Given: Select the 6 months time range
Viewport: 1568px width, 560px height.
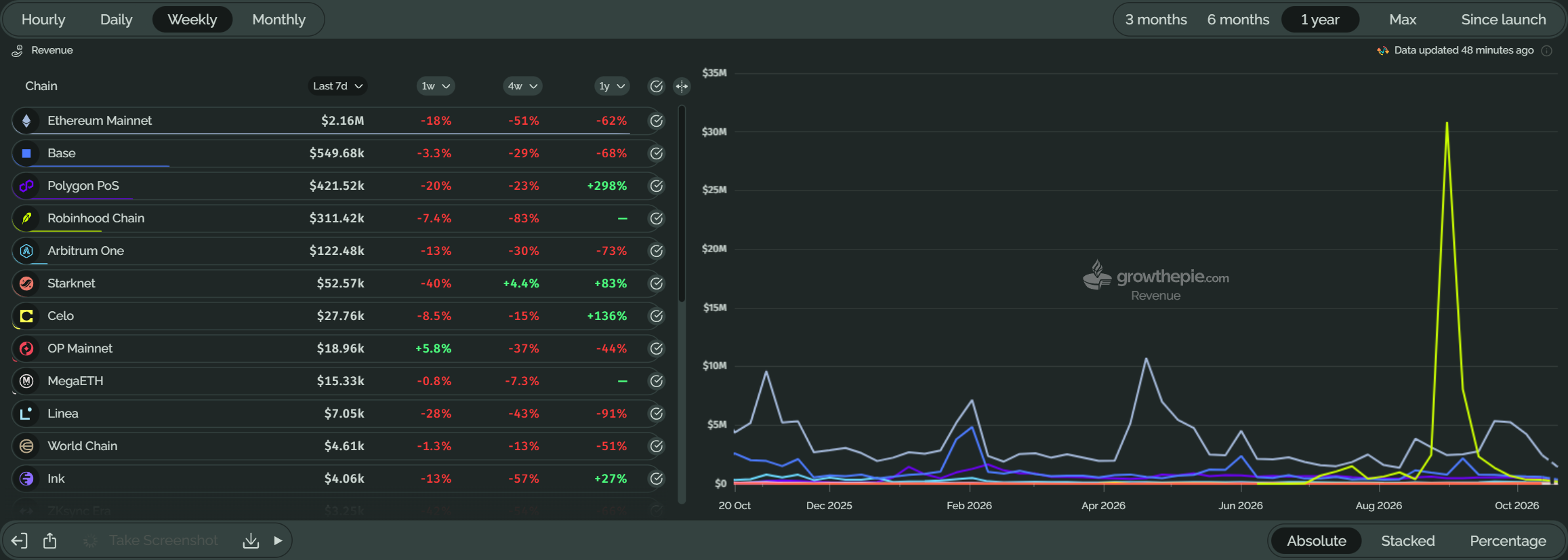Looking at the screenshot, I should pyautogui.click(x=1238, y=20).
